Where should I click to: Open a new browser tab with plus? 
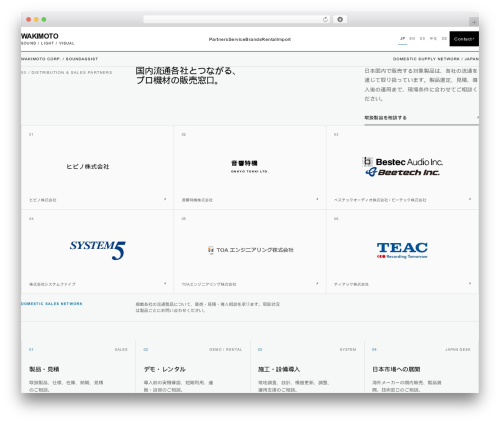(x=474, y=22)
